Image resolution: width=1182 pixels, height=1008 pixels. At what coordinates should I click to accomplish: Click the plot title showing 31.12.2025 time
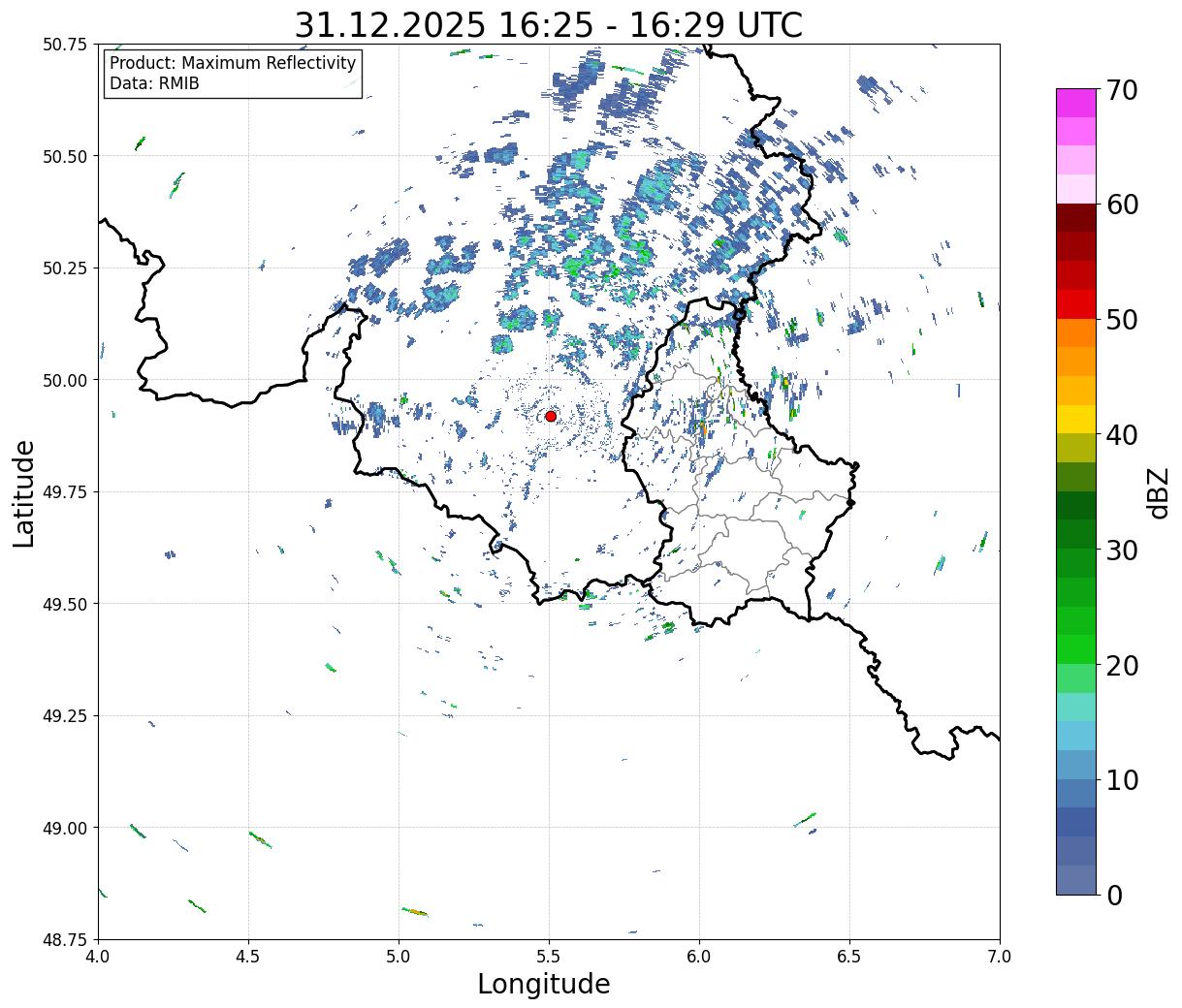tap(549, 25)
